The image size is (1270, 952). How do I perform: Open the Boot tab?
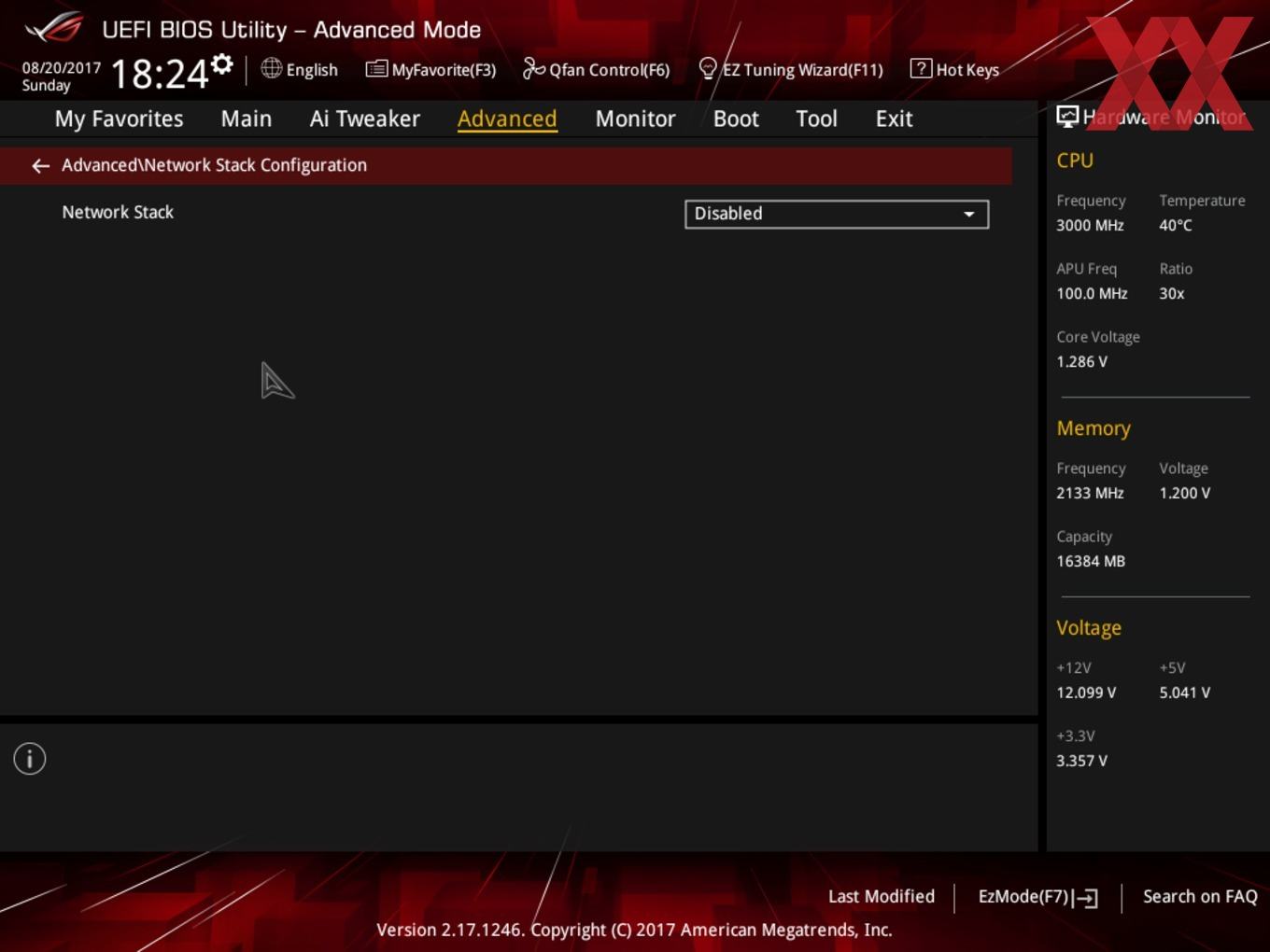[736, 119]
